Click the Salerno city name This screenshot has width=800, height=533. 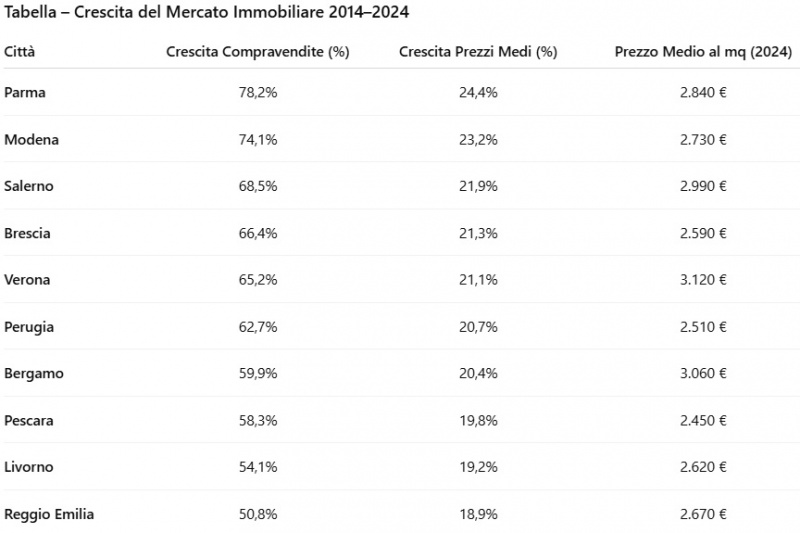pyautogui.click(x=29, y=186)
